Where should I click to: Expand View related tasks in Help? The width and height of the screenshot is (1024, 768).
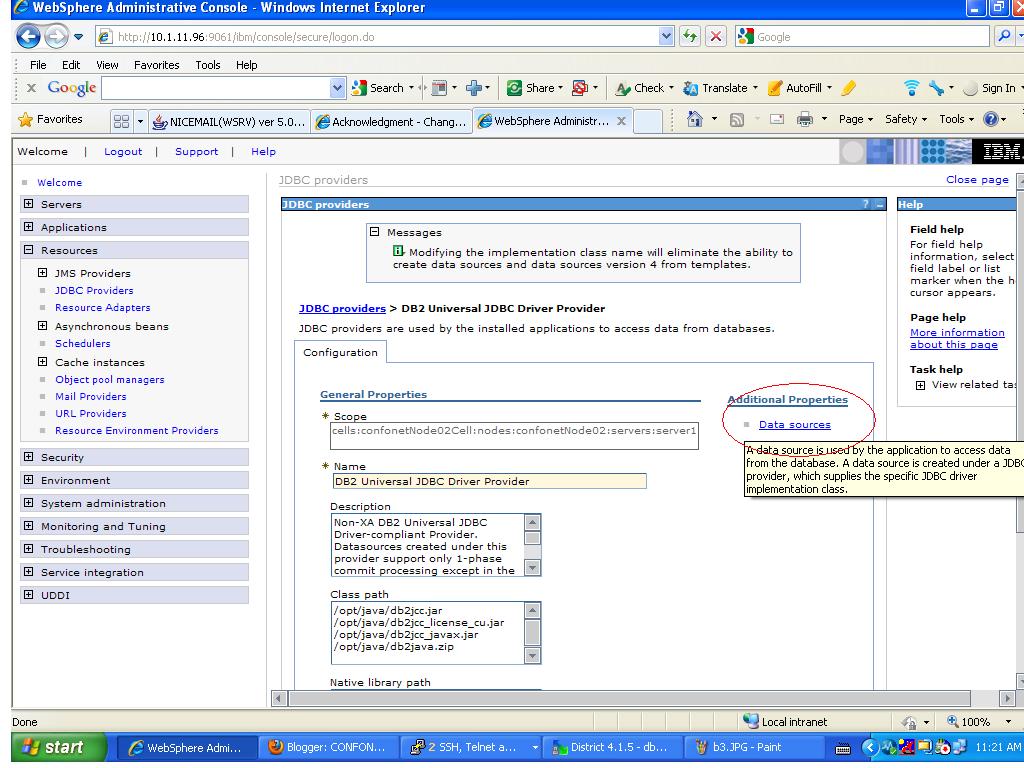[x=920, y=385]
